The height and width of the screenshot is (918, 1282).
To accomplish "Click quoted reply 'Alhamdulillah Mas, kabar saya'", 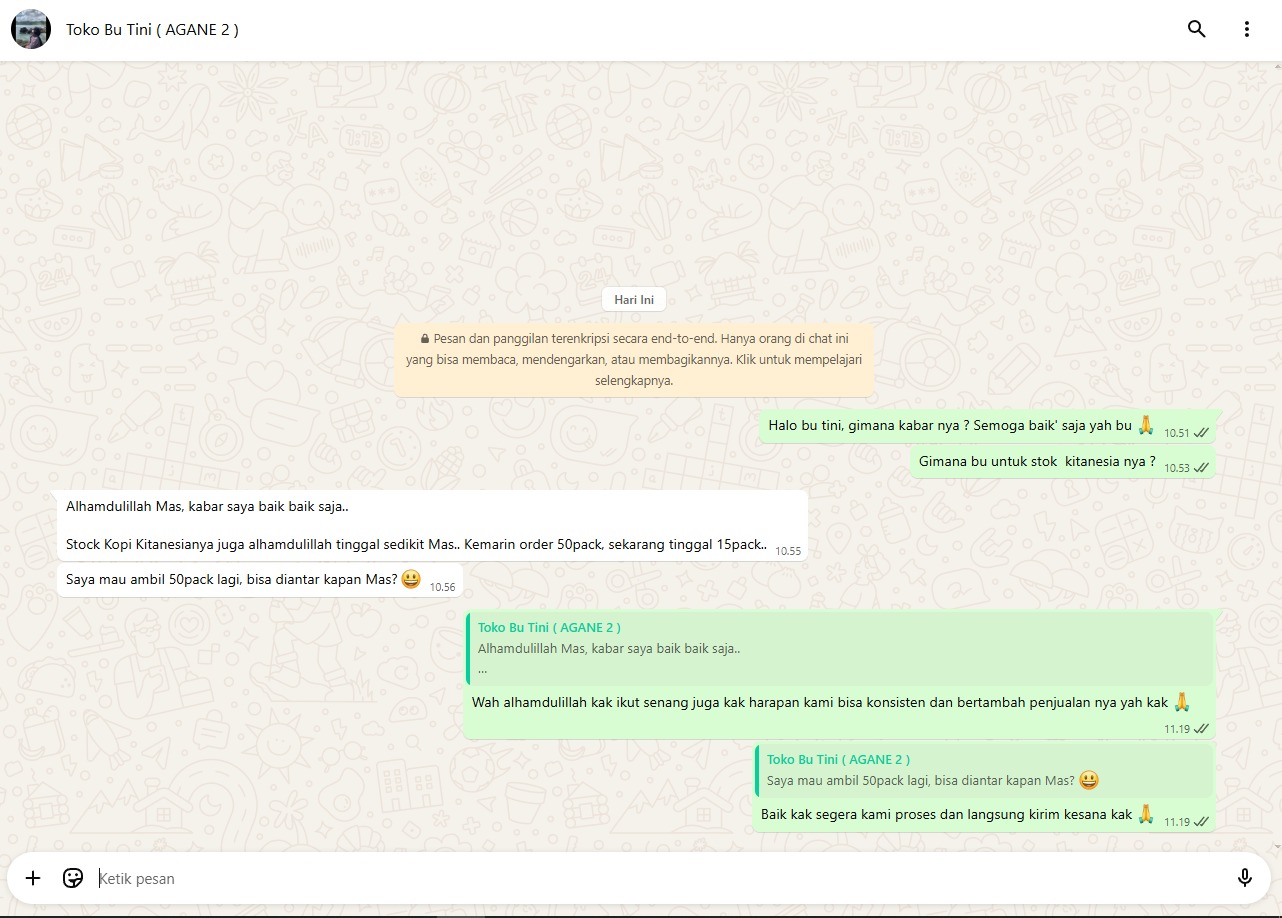I will coord(840,648).
